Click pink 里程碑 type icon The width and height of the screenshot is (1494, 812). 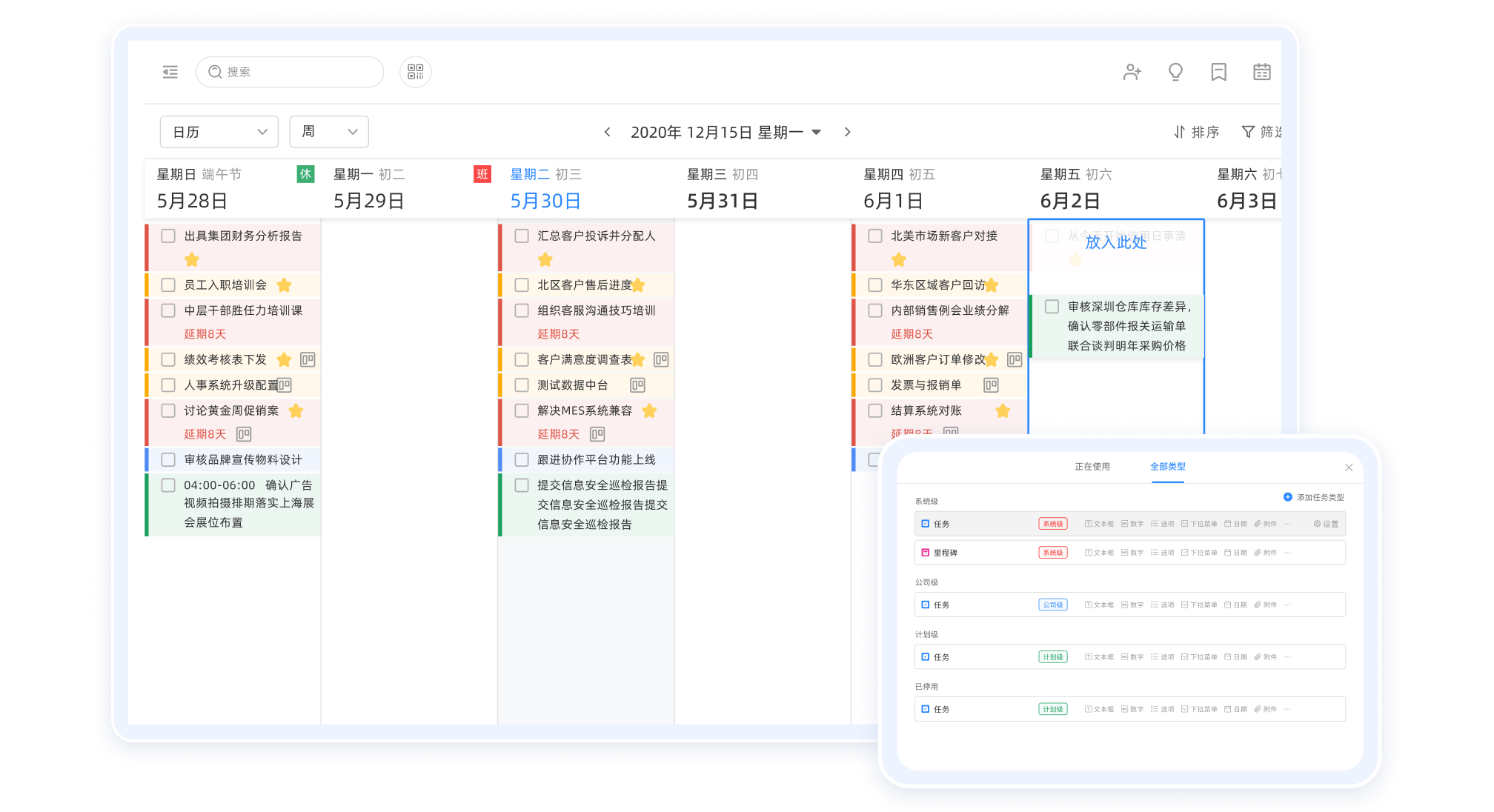click(925, 553)
